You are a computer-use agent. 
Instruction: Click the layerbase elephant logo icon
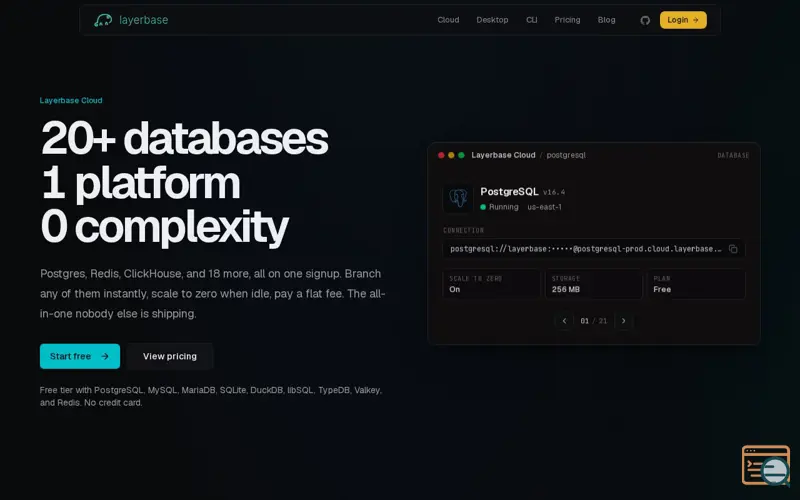(103, 20)
